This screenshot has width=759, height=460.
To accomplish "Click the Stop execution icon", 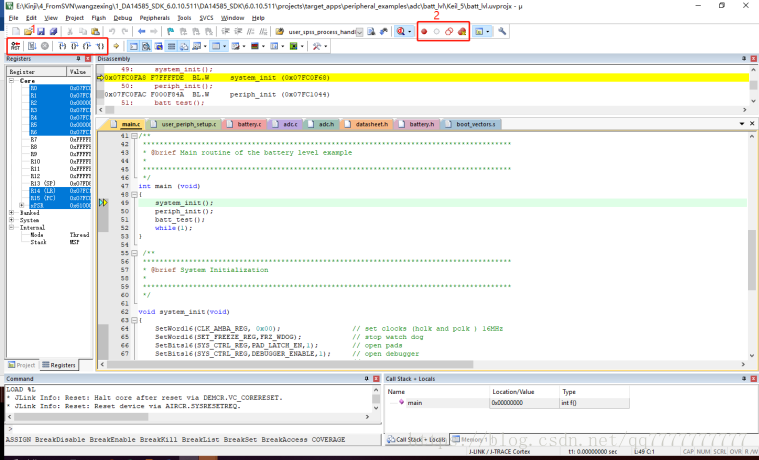I will (x=45, y=46).
